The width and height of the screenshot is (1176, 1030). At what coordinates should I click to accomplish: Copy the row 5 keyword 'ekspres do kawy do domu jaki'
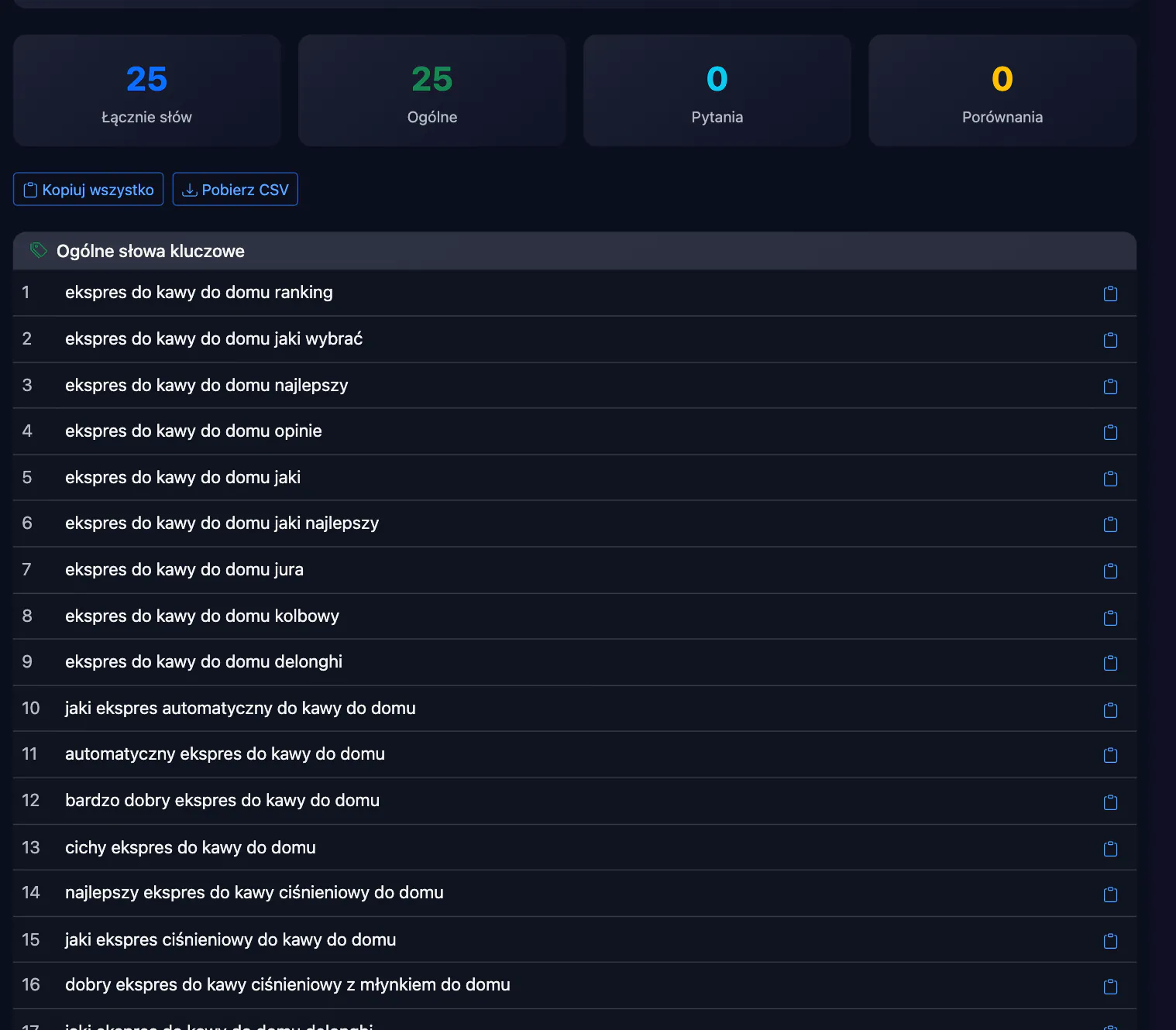(x=1110, y=479)
